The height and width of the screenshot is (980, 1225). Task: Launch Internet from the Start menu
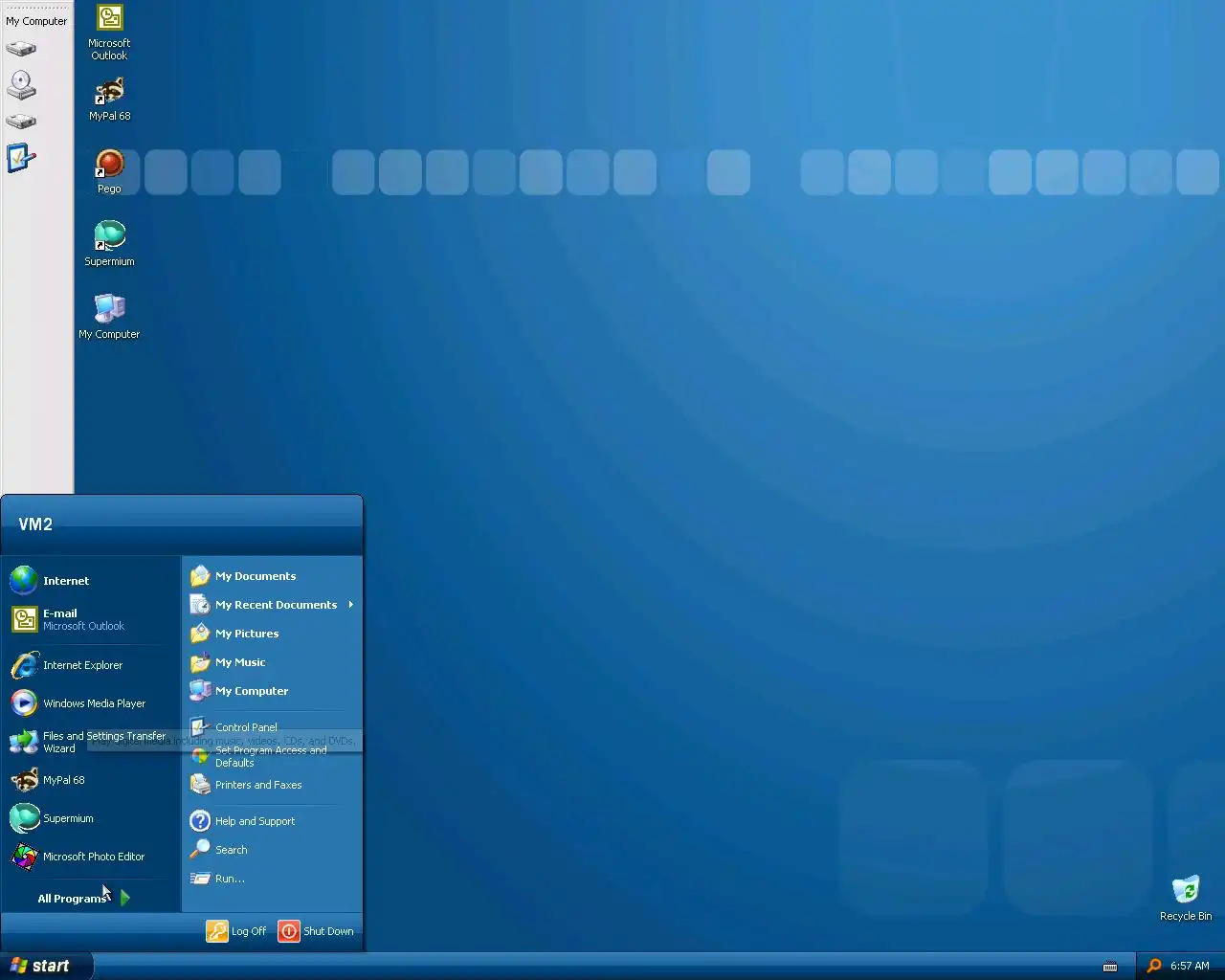pos(91,581)
